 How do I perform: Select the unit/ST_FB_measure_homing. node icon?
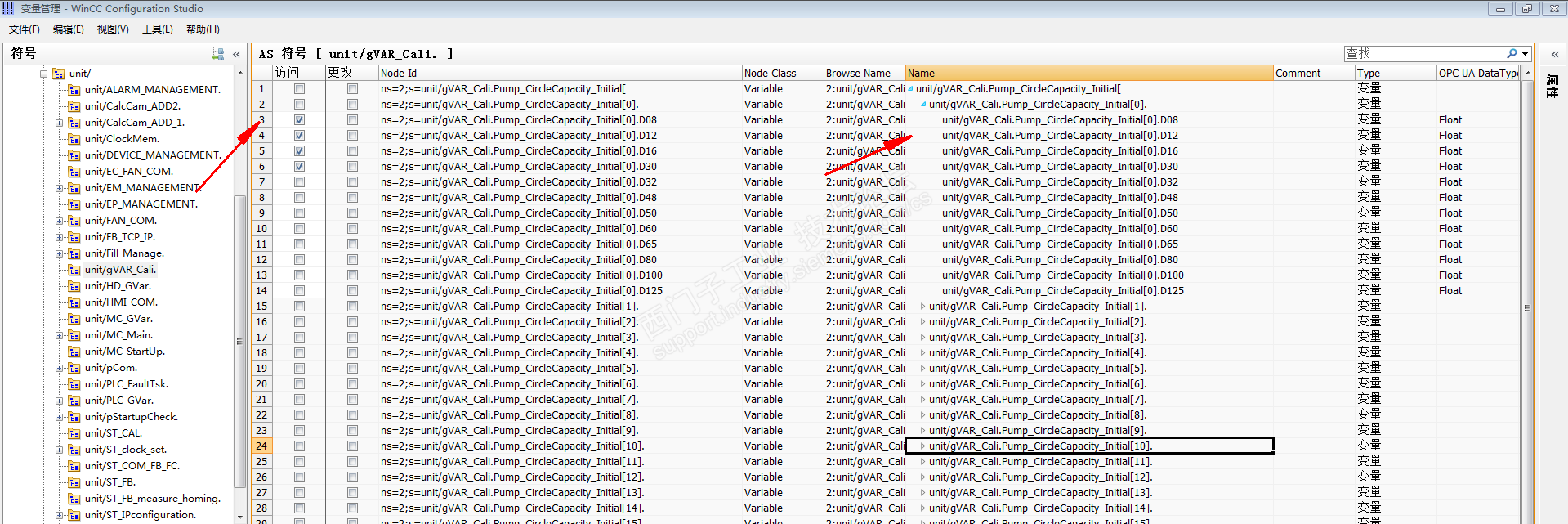click(x=74, y=499)
